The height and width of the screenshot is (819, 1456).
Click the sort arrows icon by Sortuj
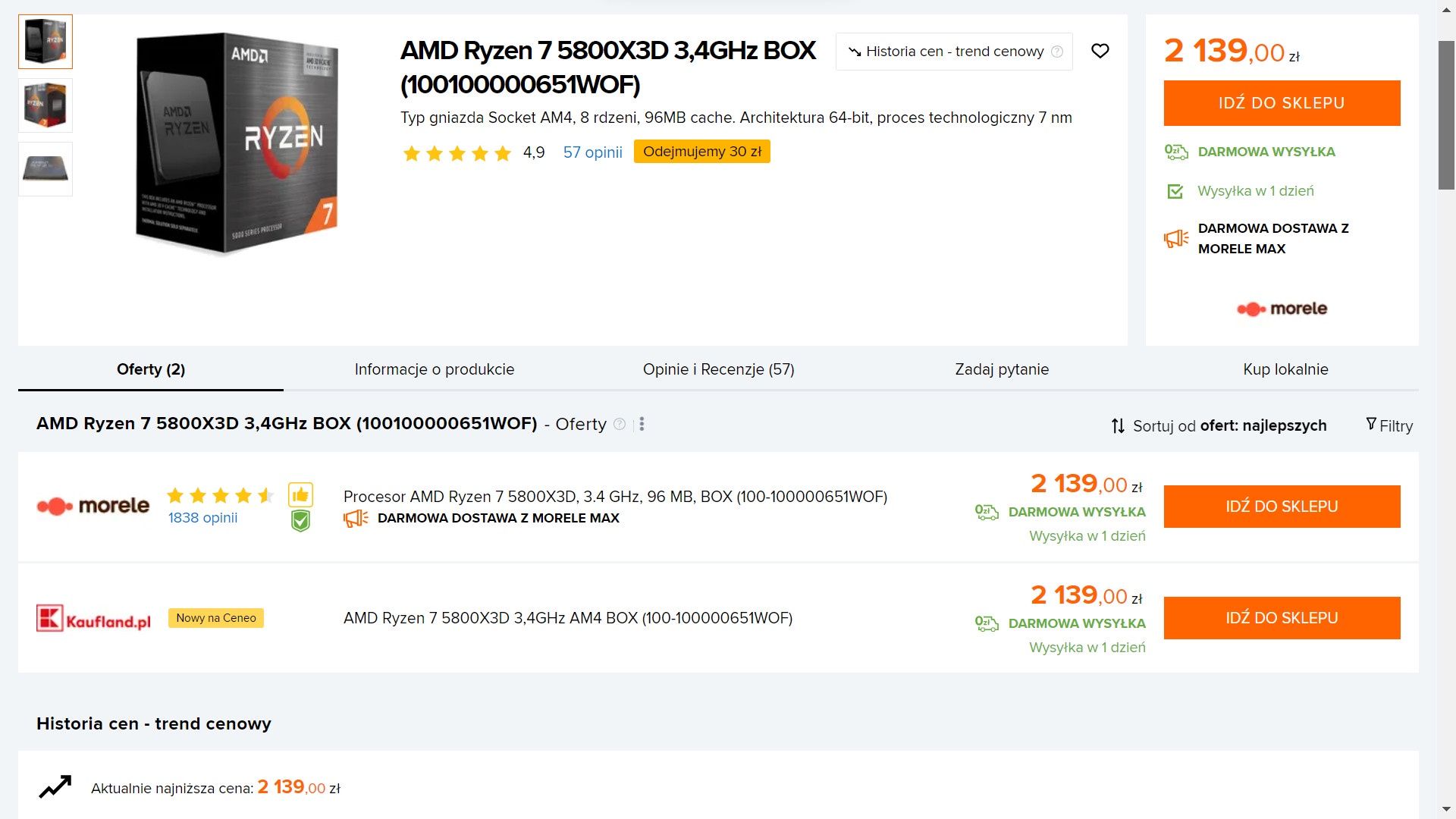point(1118,426)
